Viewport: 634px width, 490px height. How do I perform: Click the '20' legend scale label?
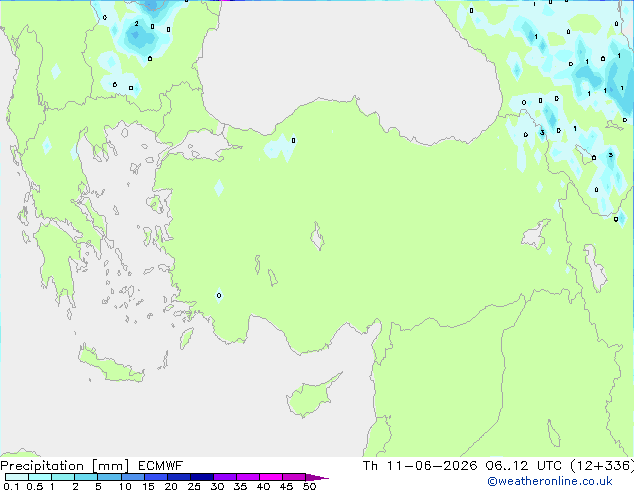pyautogui.click(x=171, y=486)
